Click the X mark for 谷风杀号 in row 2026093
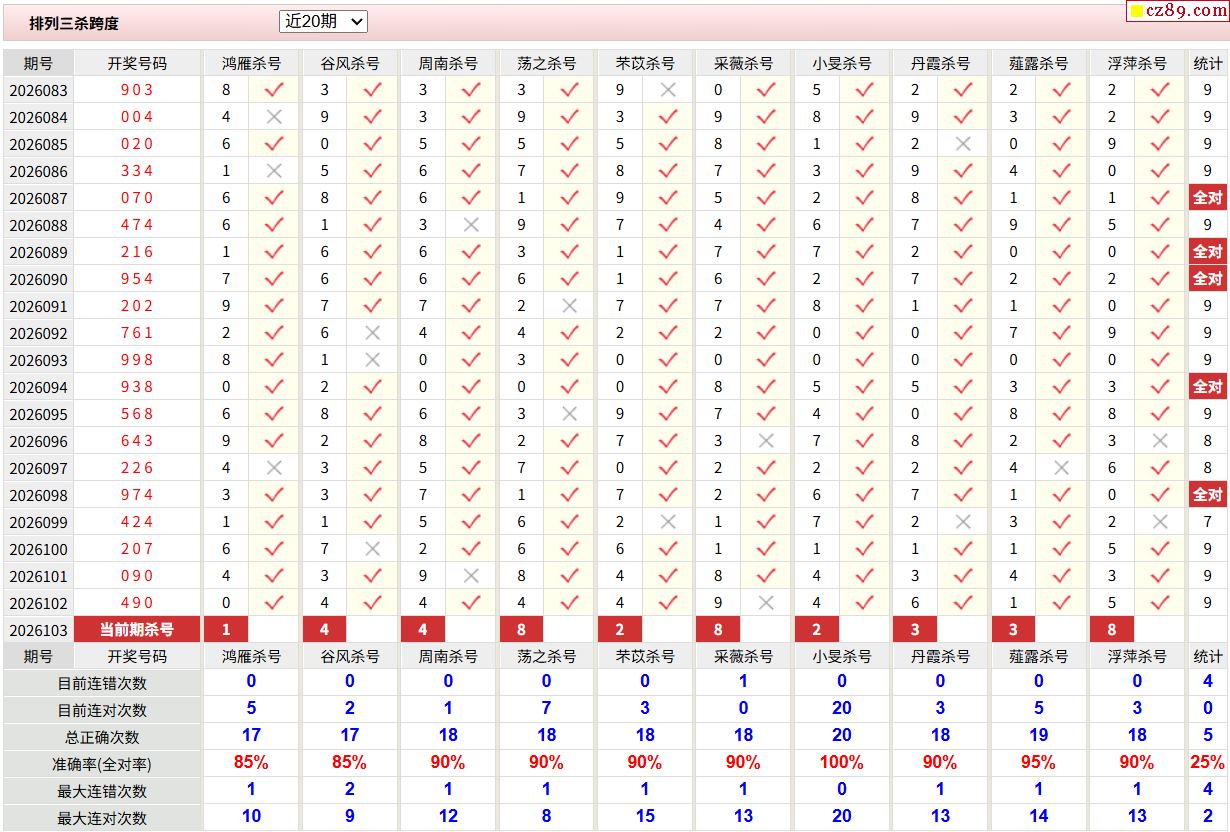 (x=373, y=360)
